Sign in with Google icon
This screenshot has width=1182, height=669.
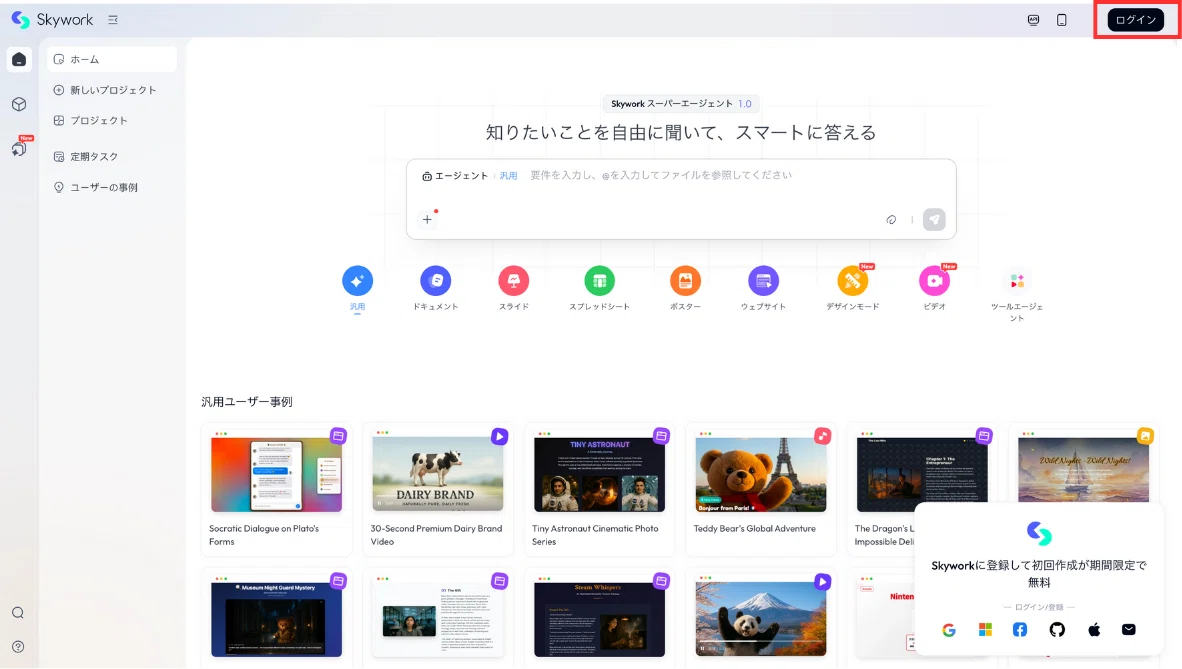[949, 630]
